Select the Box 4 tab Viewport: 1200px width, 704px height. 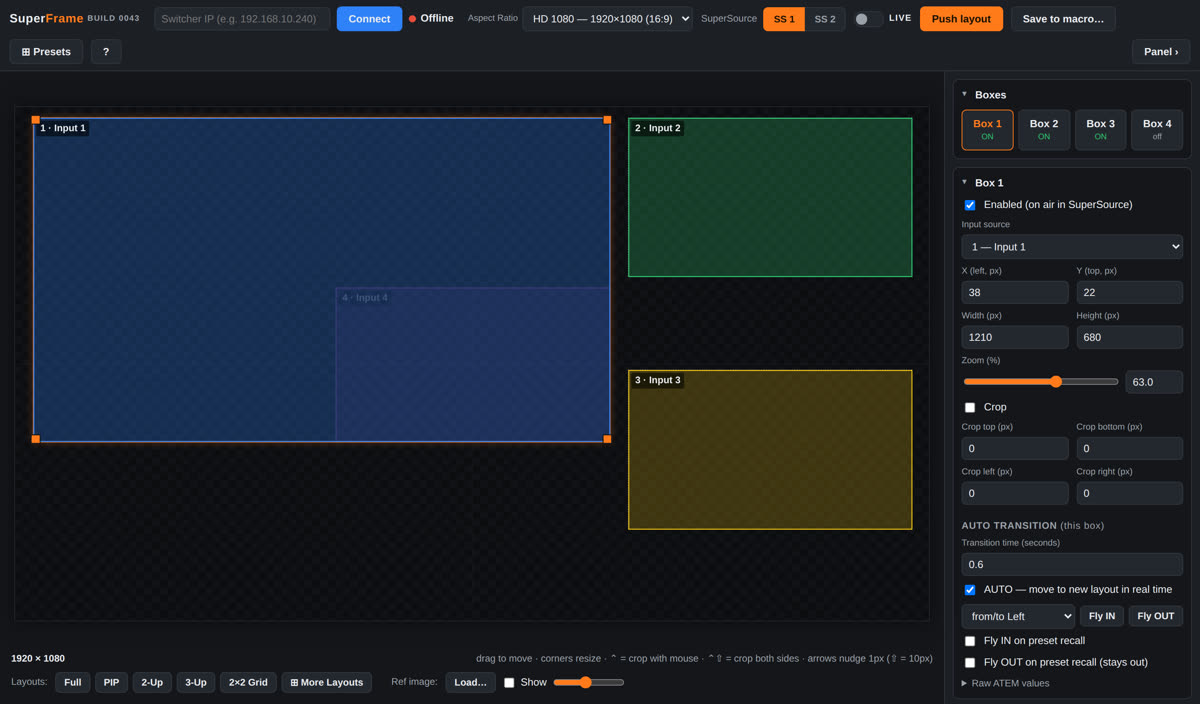pyautogui.click(x=1157, y=130)
